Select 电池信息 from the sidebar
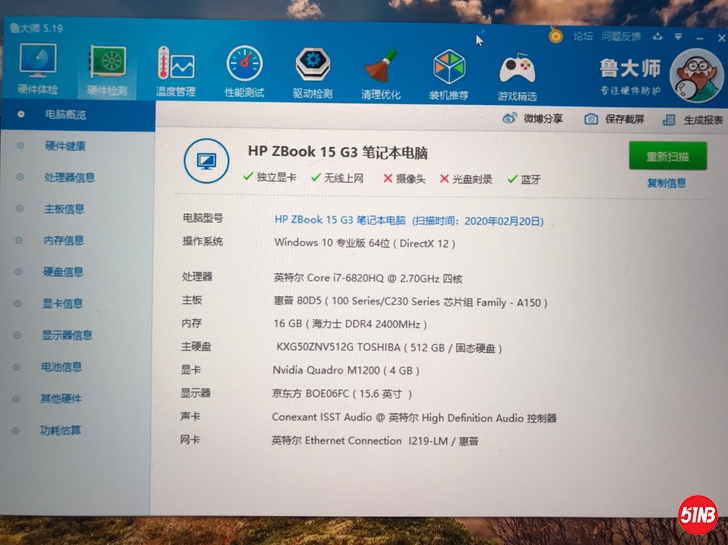 coord(61,367)
